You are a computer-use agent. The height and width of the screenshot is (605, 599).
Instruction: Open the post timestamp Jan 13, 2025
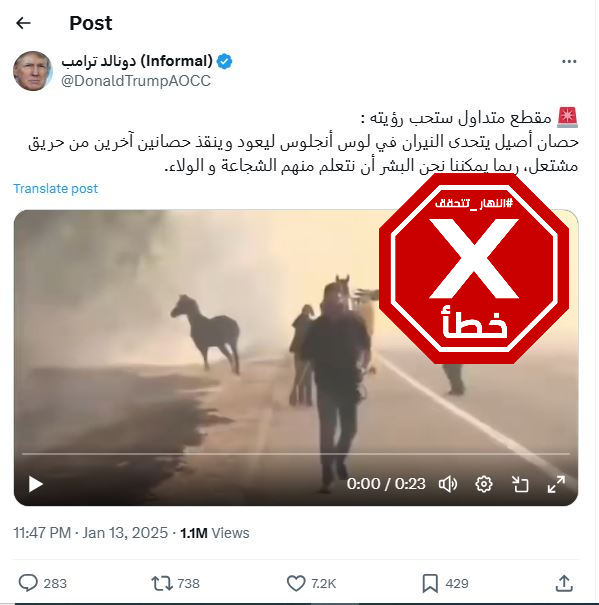[91, 533]
